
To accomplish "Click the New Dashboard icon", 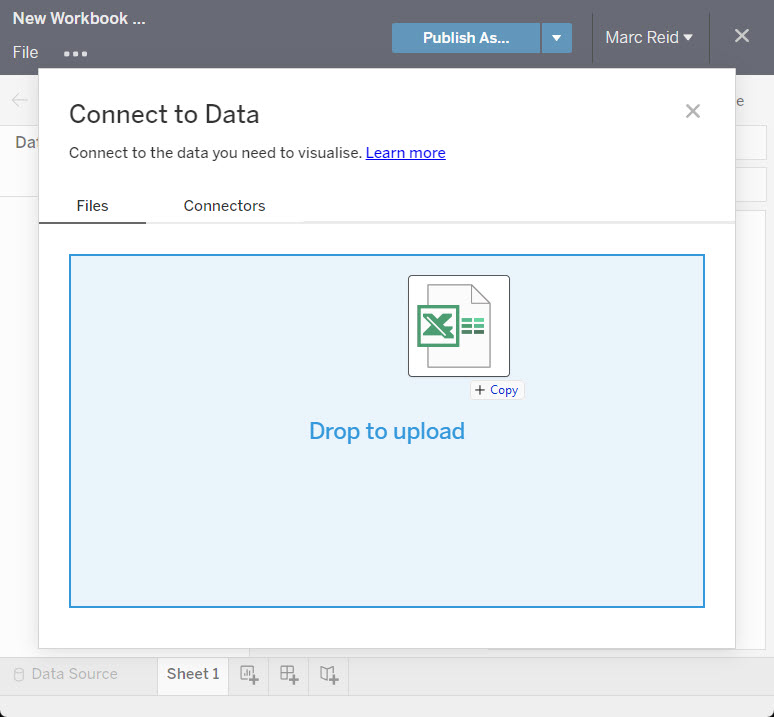I will pos(289,675).
